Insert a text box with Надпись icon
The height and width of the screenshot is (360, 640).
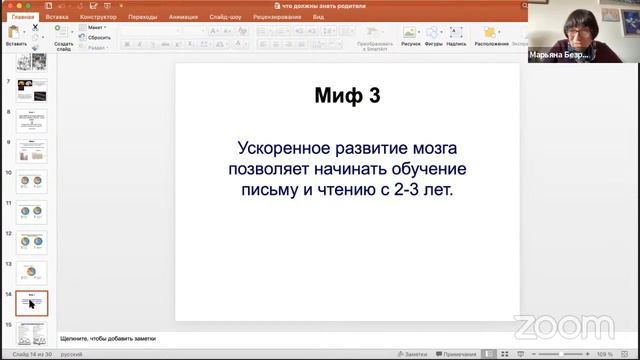pos(456,32)
